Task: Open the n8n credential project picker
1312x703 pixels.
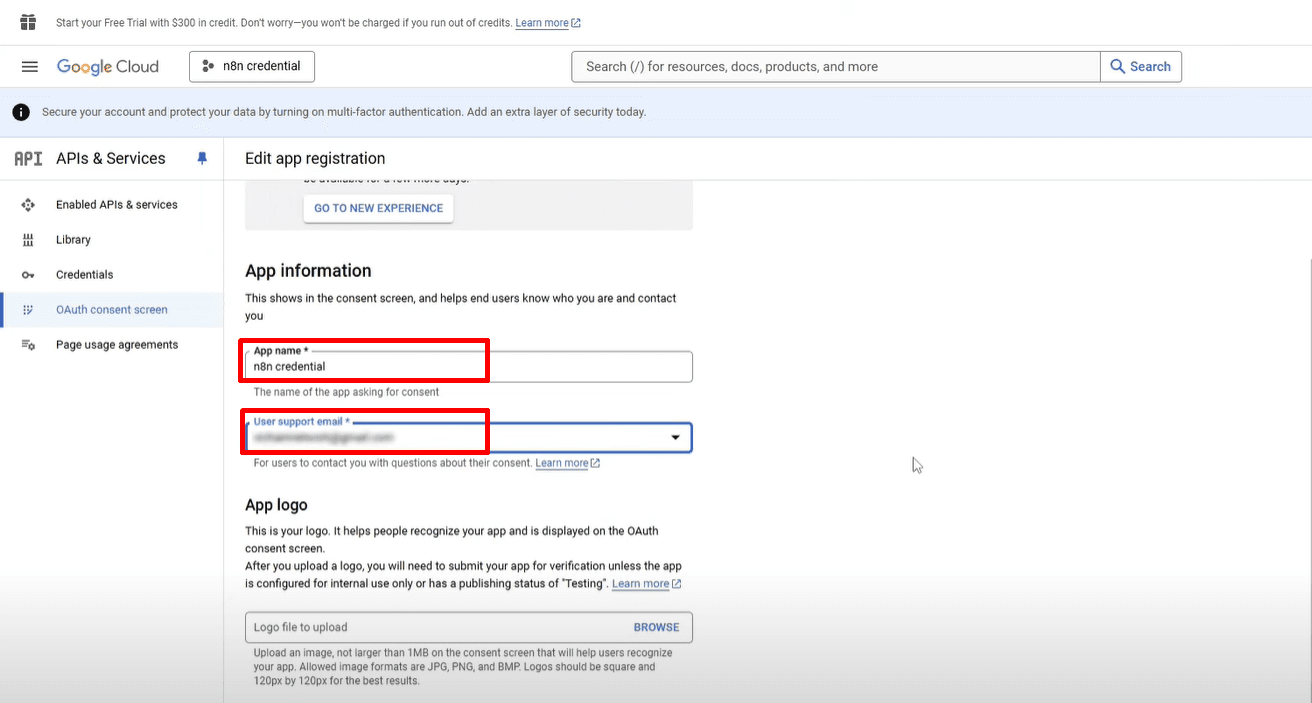Action: click(252, 67)
